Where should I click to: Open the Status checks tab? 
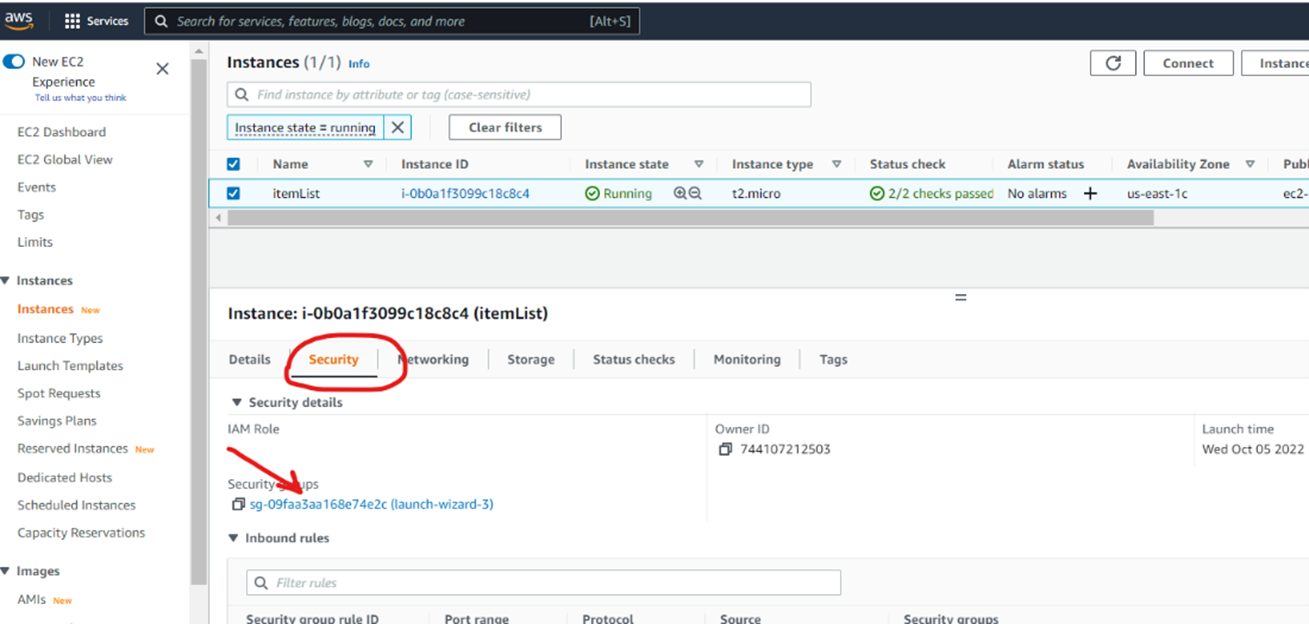pos(634,360)
